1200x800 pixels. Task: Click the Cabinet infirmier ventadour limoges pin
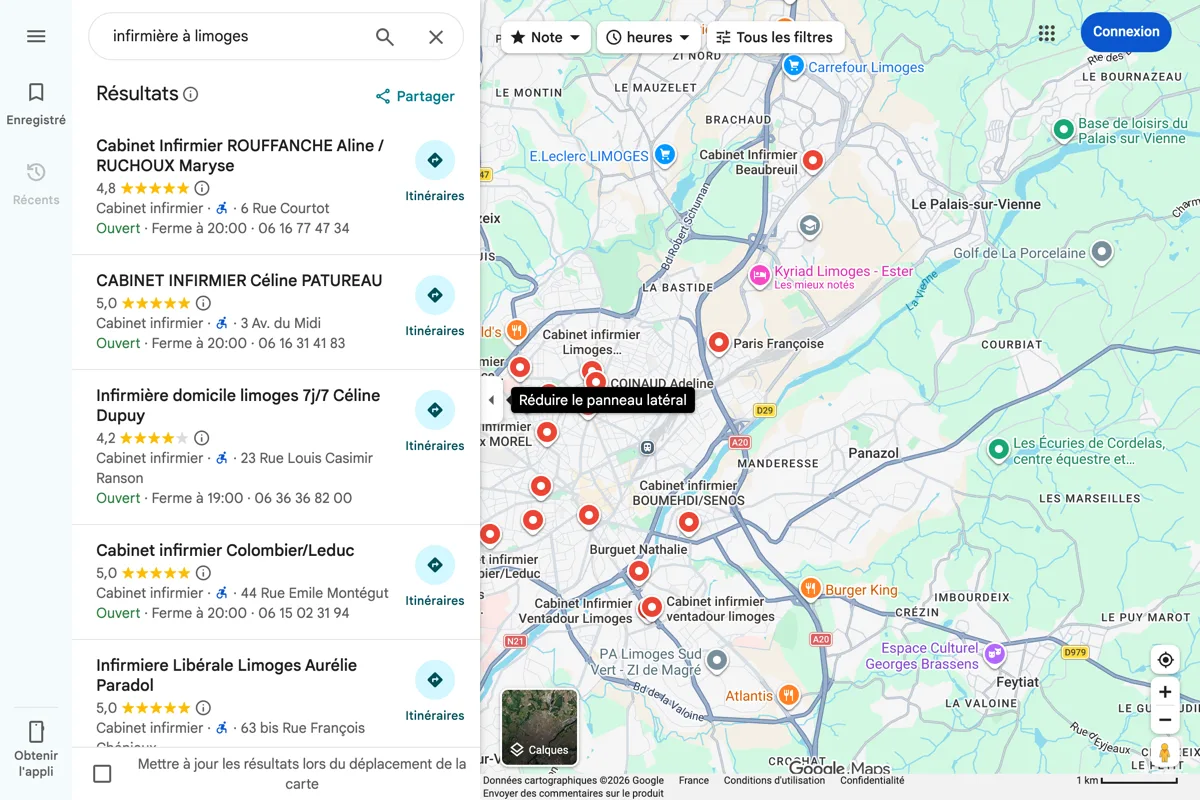tap(652, 607)
